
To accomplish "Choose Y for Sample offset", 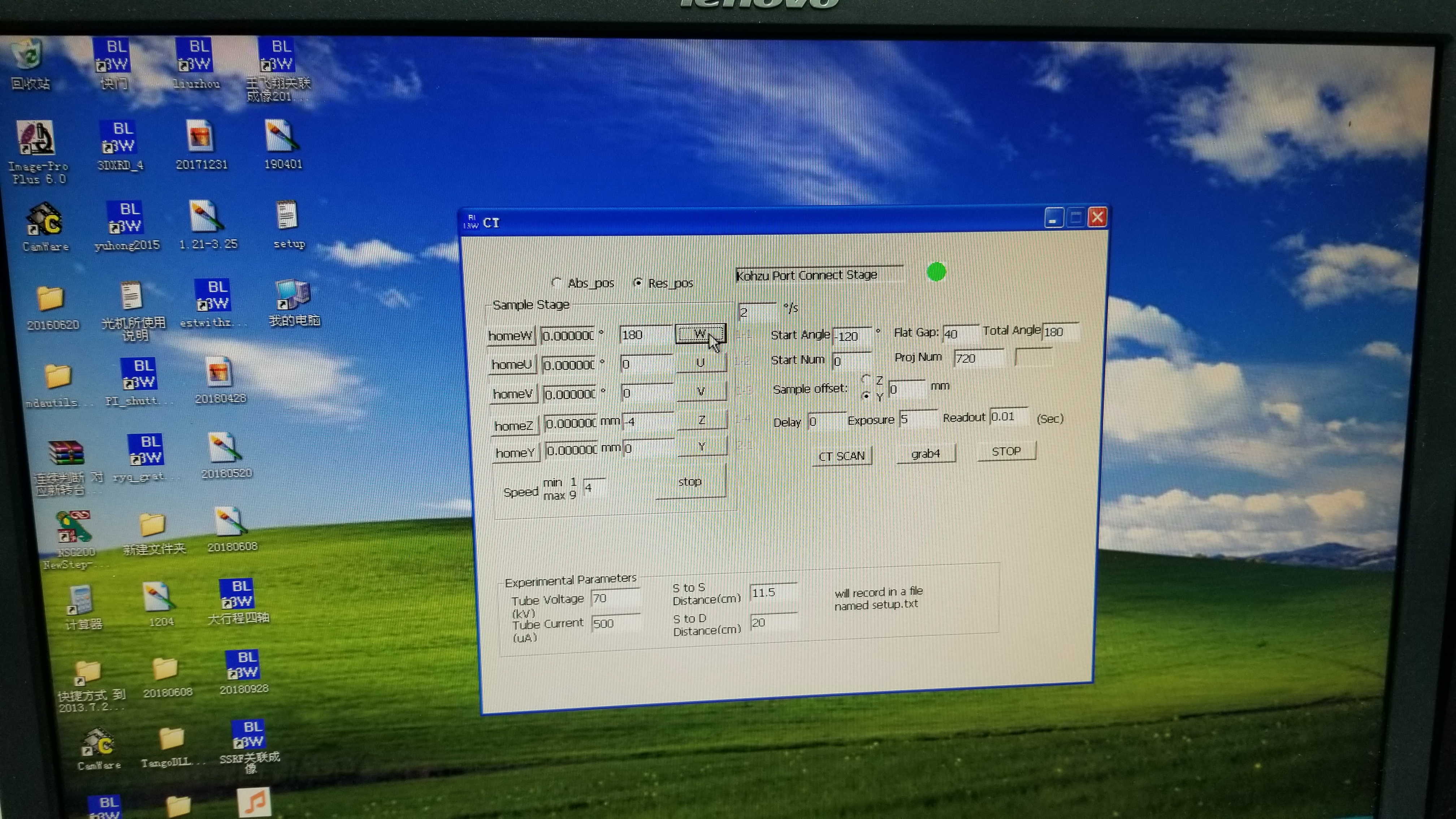I will (866, 396).
